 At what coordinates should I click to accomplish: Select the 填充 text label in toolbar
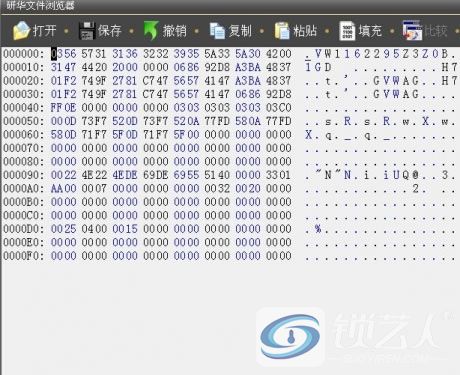(x=370, y=31)
